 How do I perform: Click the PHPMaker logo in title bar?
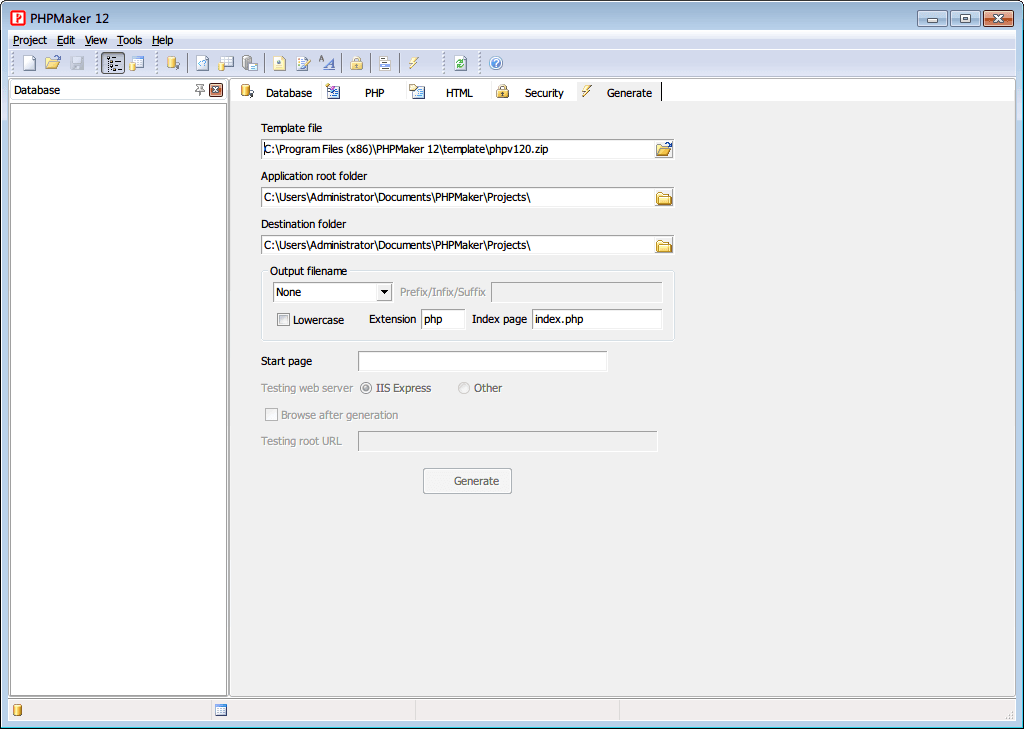tap(18, 18)
